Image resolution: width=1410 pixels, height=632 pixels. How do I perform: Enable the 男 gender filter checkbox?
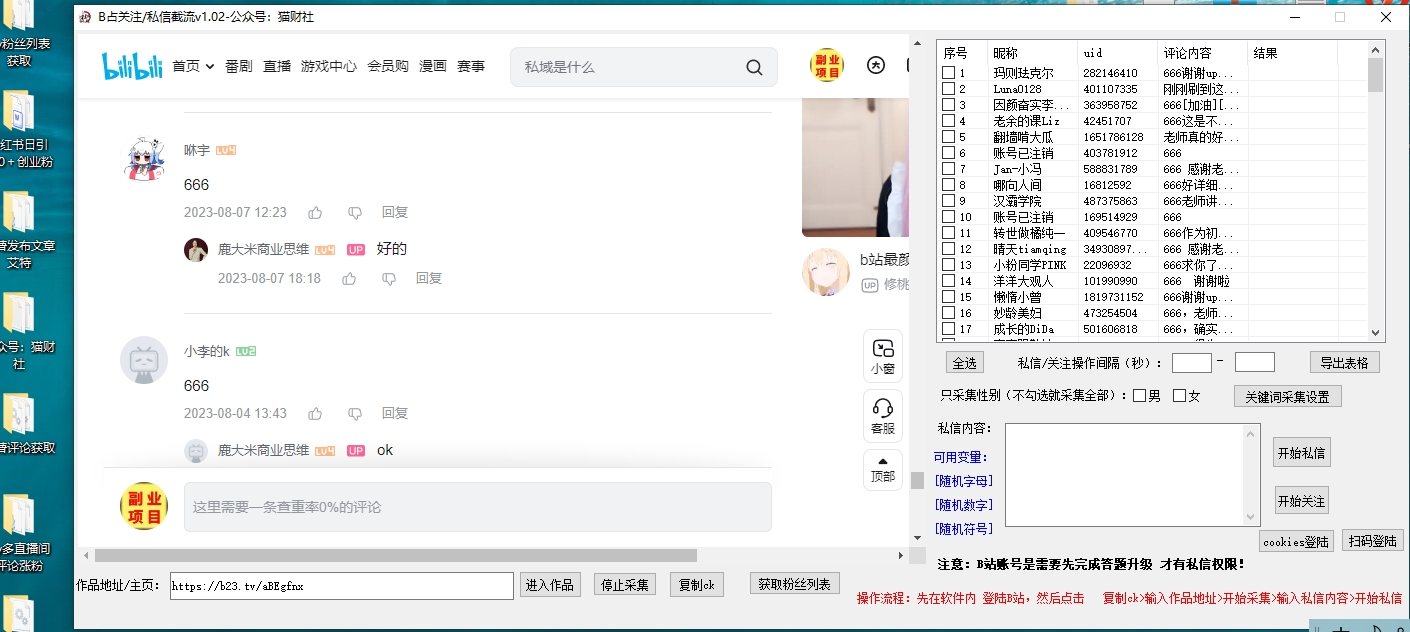pos(1139,396)
